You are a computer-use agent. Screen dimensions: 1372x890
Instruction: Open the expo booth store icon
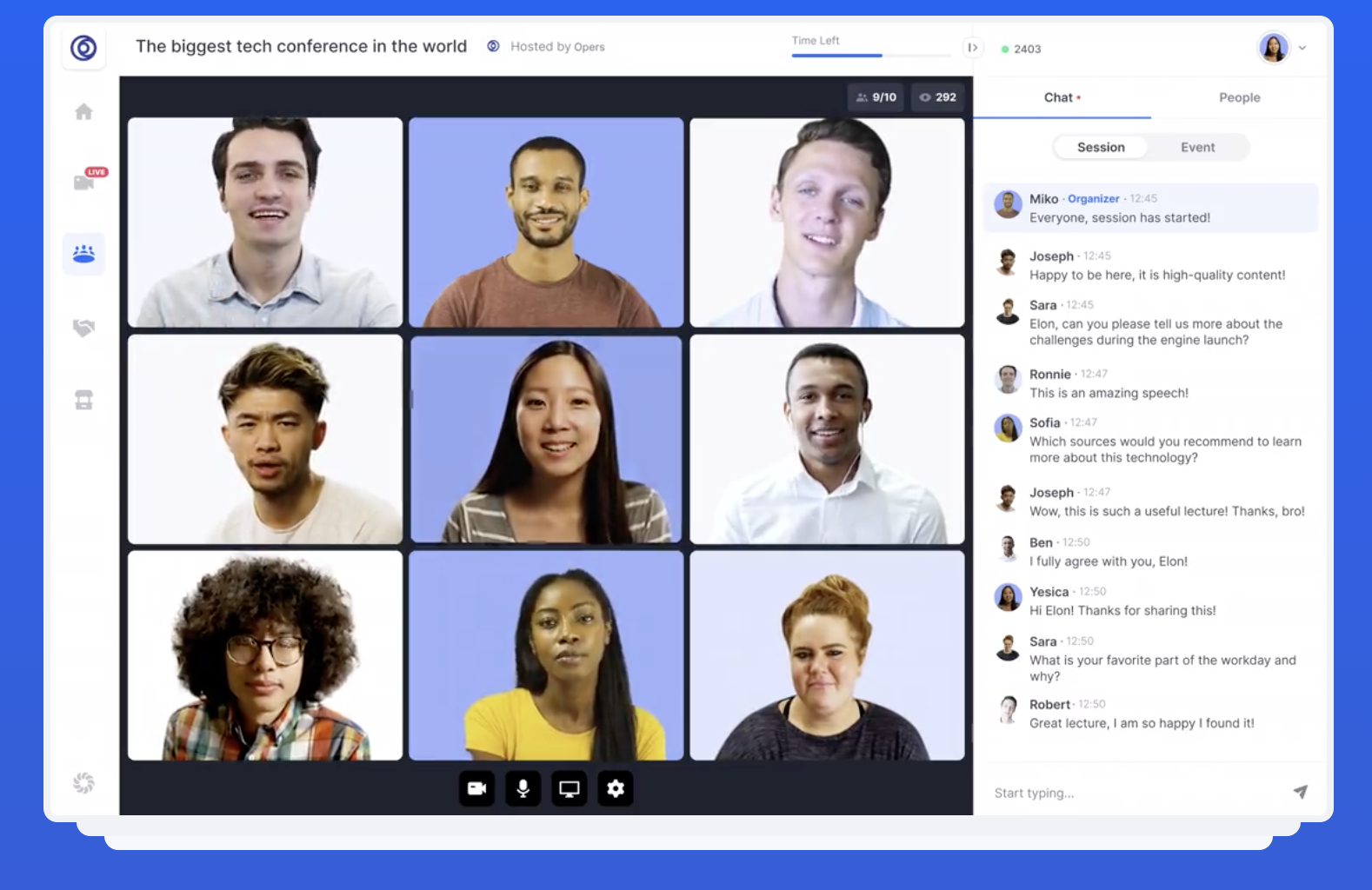83,400
